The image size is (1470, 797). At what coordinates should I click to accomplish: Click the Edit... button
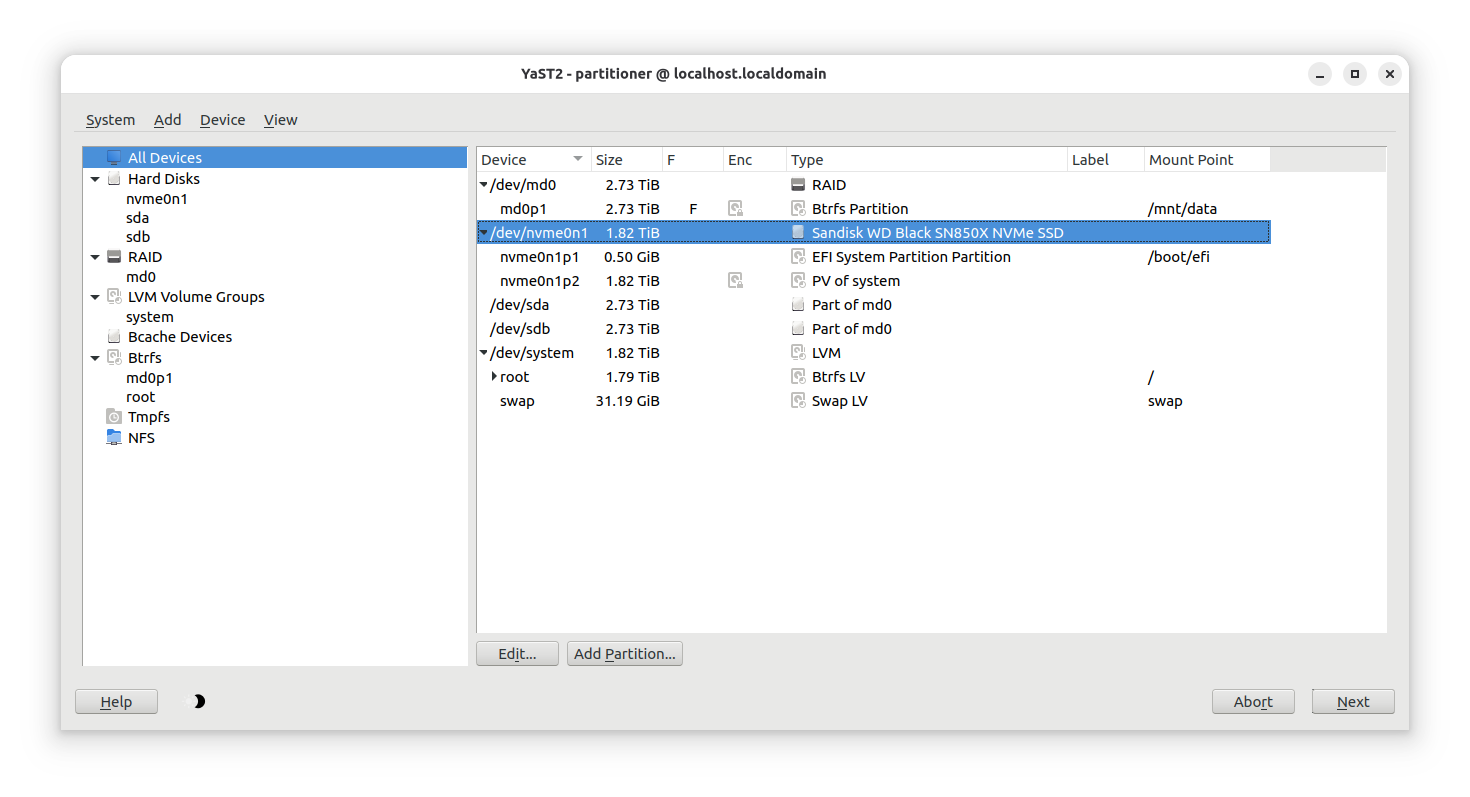tap(518, 654)
